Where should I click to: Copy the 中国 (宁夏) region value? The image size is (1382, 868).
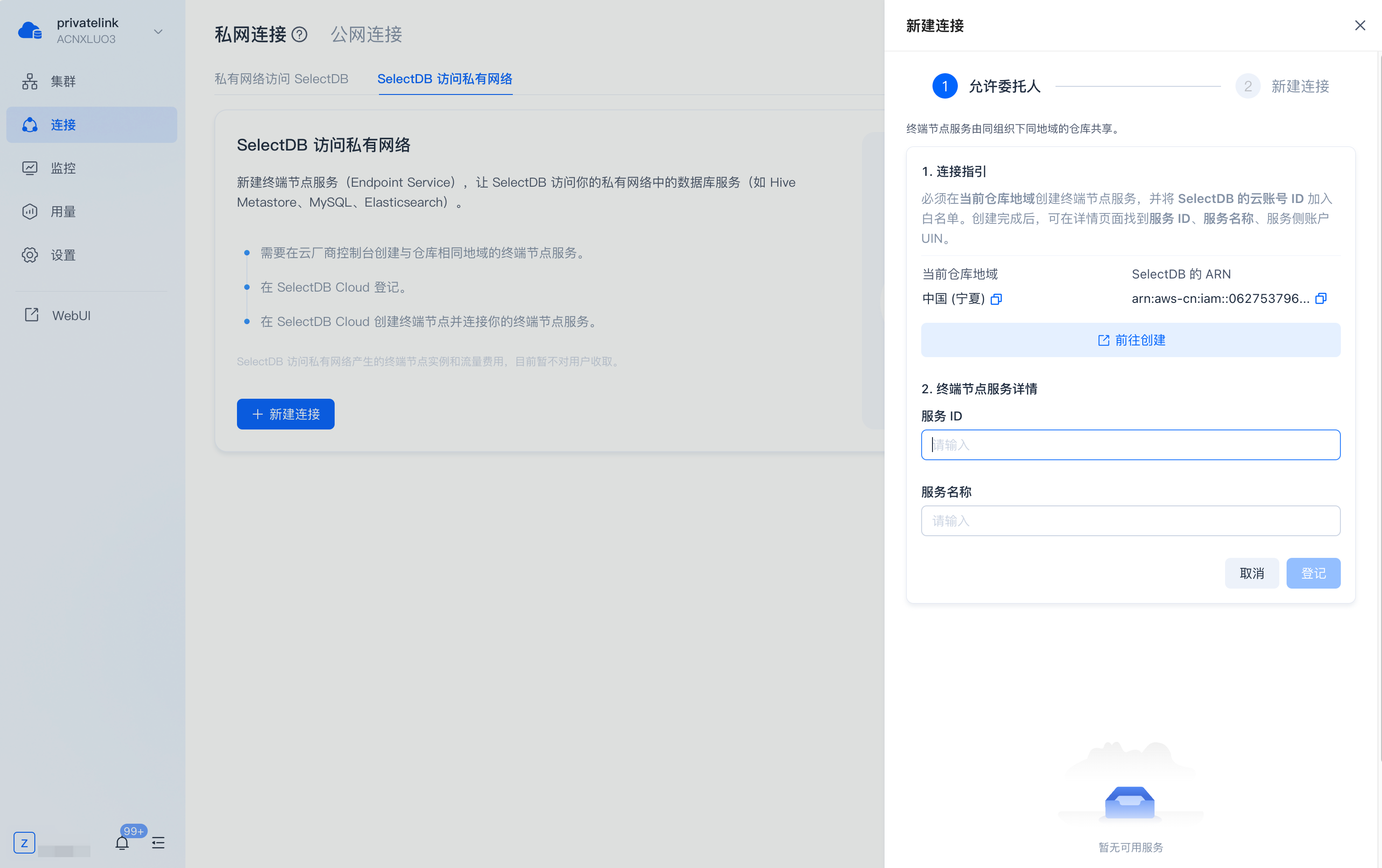click(x=996, y=299)
